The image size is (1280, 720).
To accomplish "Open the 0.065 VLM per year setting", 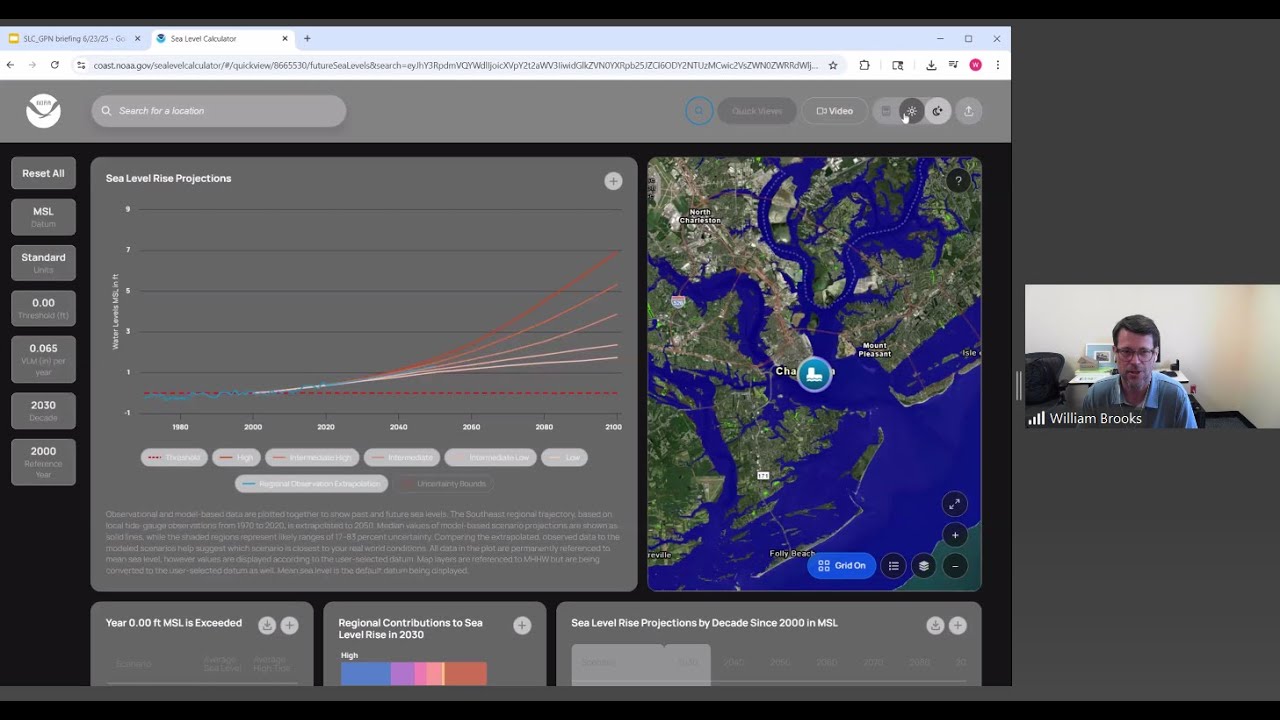I will [x=43, y=360].
